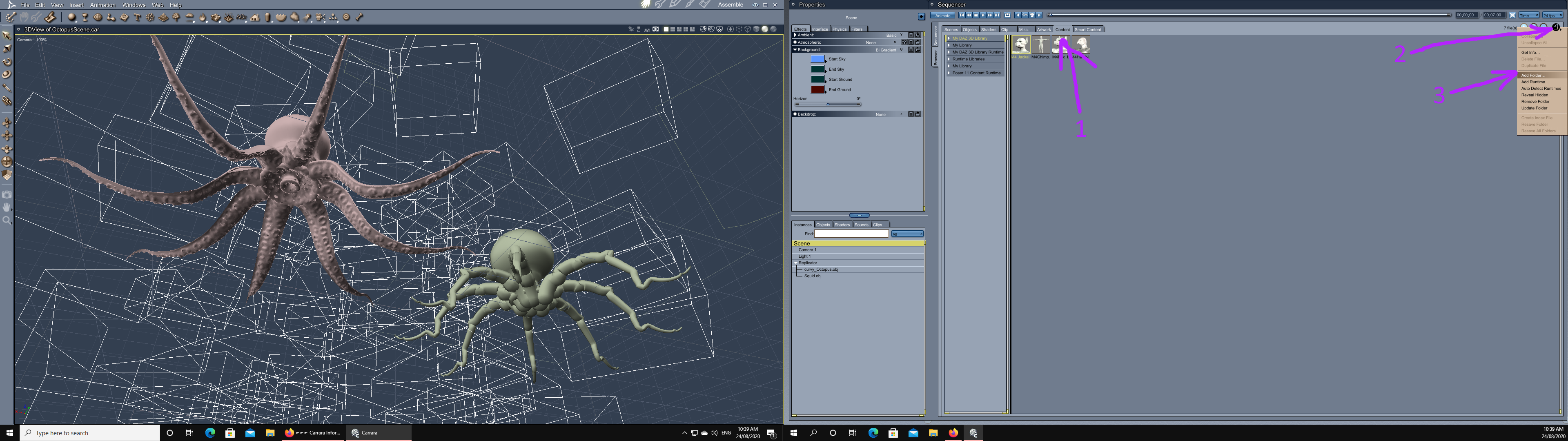This screenshot has height=441, width=1568.
Task: Click the Text (T) tool icon
Action: (x=138, y=17)
